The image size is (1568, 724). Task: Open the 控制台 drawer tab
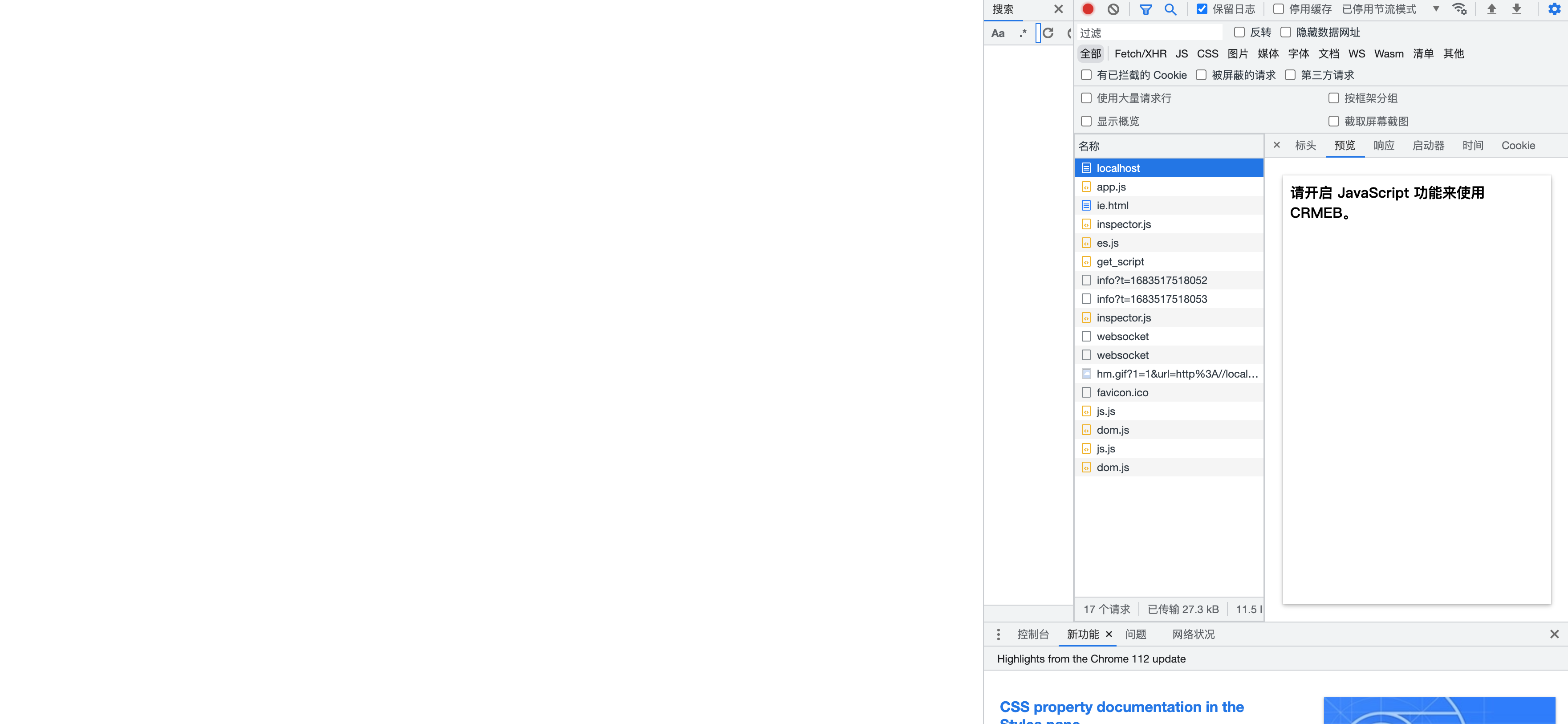[x=1033, y=635]
